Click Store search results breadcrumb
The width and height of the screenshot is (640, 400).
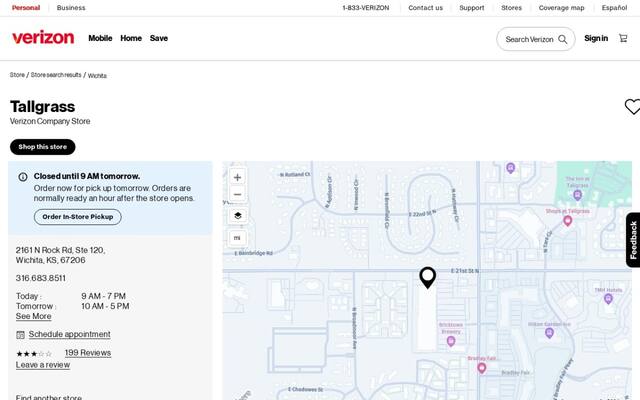56,75
